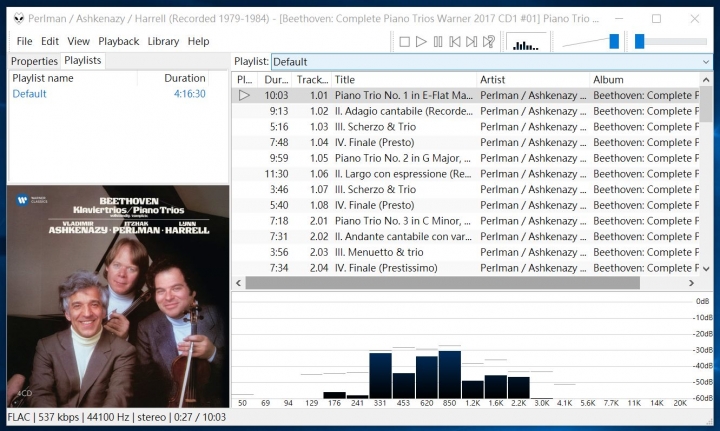This screenshot has width=720, height=431.
Task: Click the vertical scrollbar thumb of playlist
Action: [706, 105]
